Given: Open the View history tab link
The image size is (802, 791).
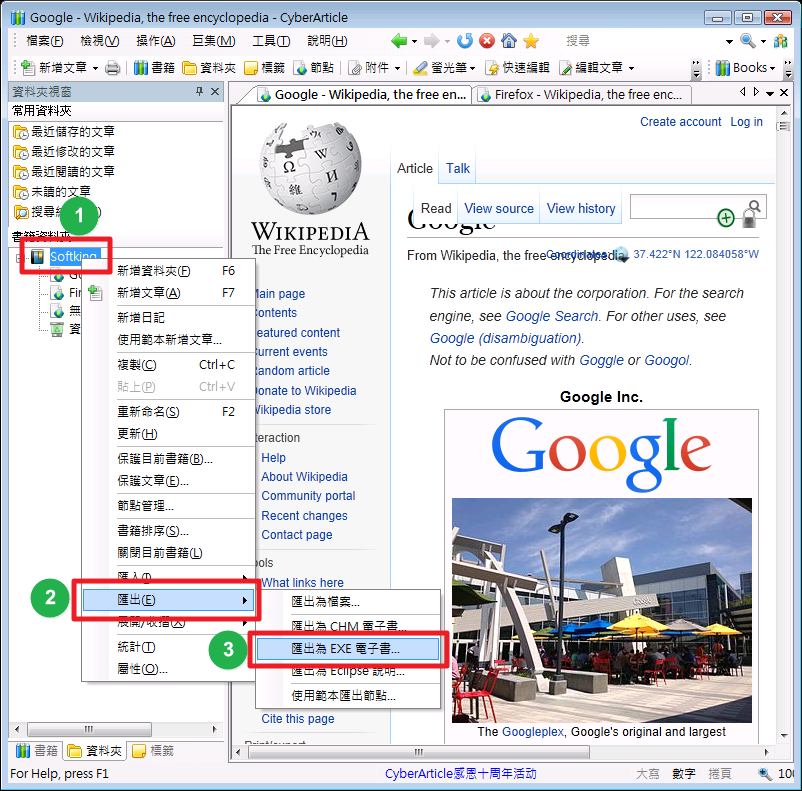Looking at the screenshot, I should pyautogui.click(x=581, y=208).
